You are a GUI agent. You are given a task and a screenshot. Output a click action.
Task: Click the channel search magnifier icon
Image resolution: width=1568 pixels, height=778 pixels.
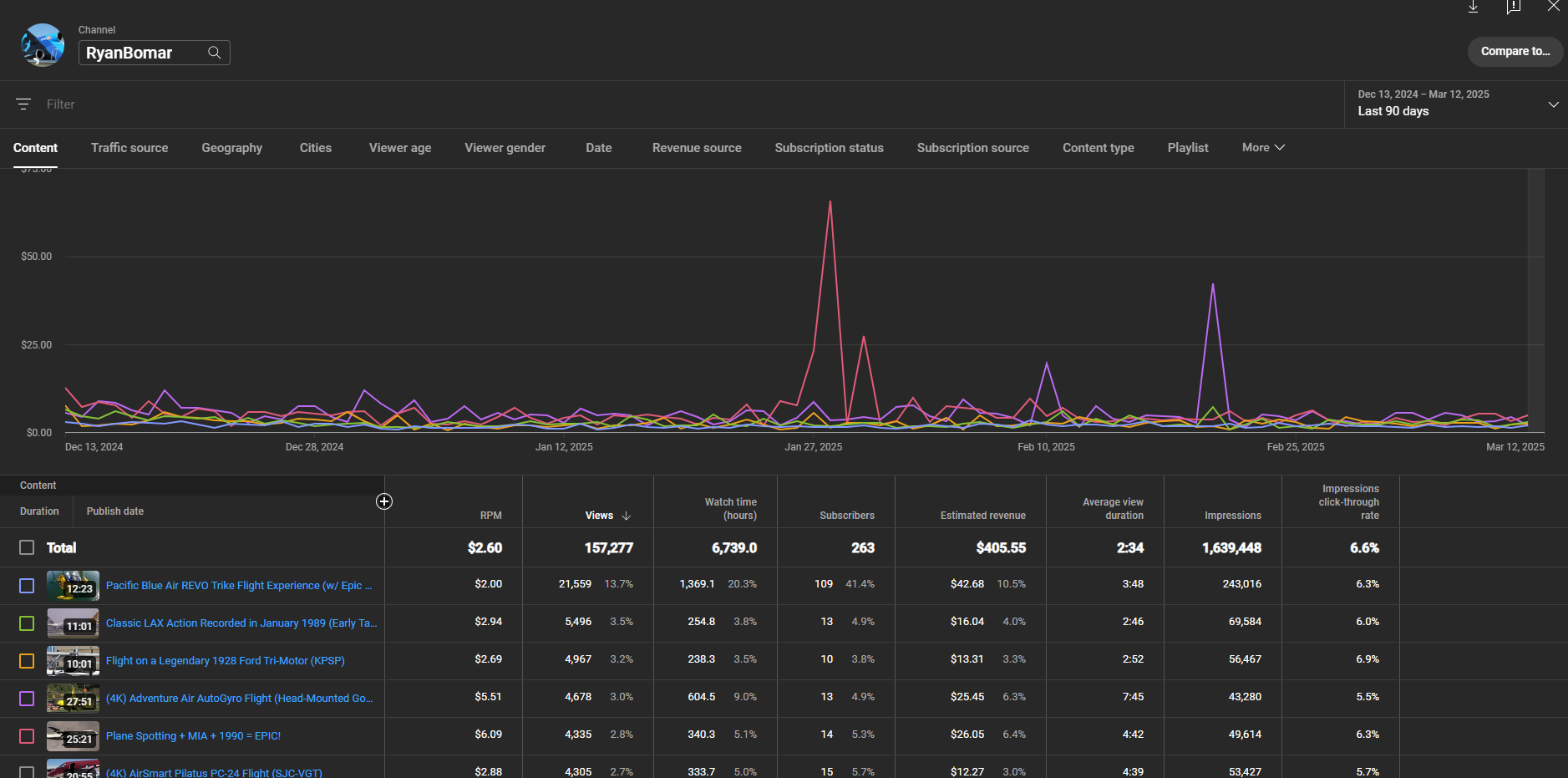point(215,53)
